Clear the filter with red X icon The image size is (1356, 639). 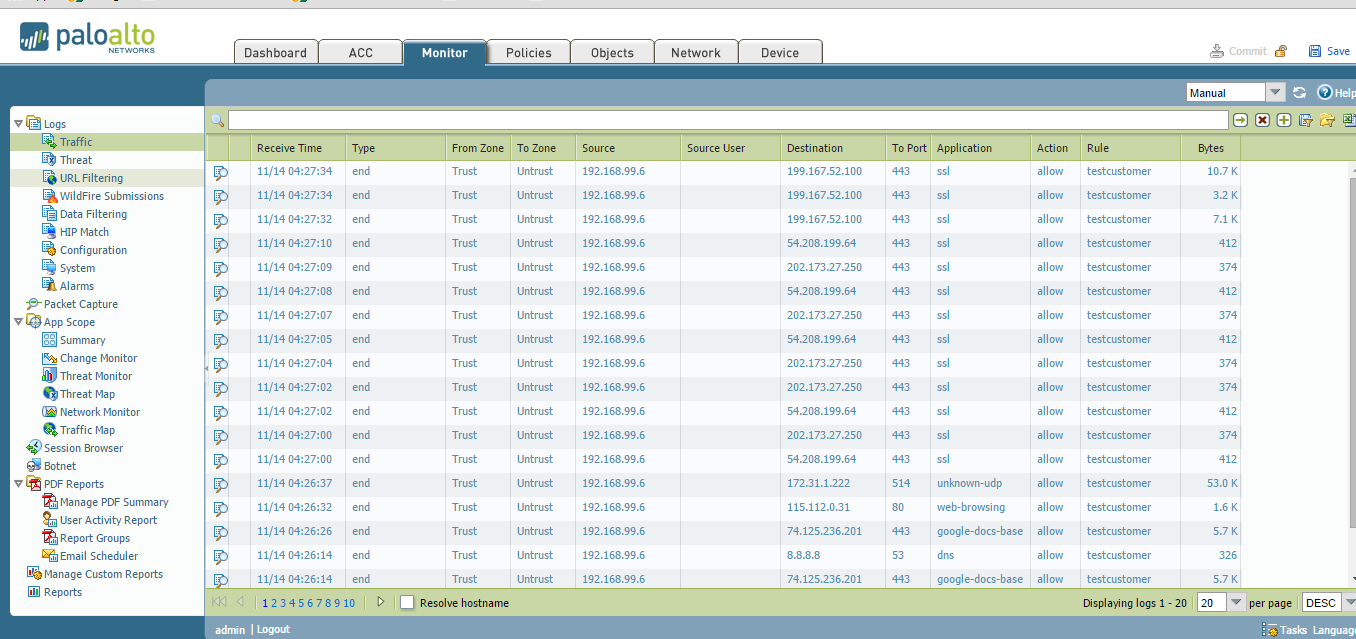coord(1262,120)
